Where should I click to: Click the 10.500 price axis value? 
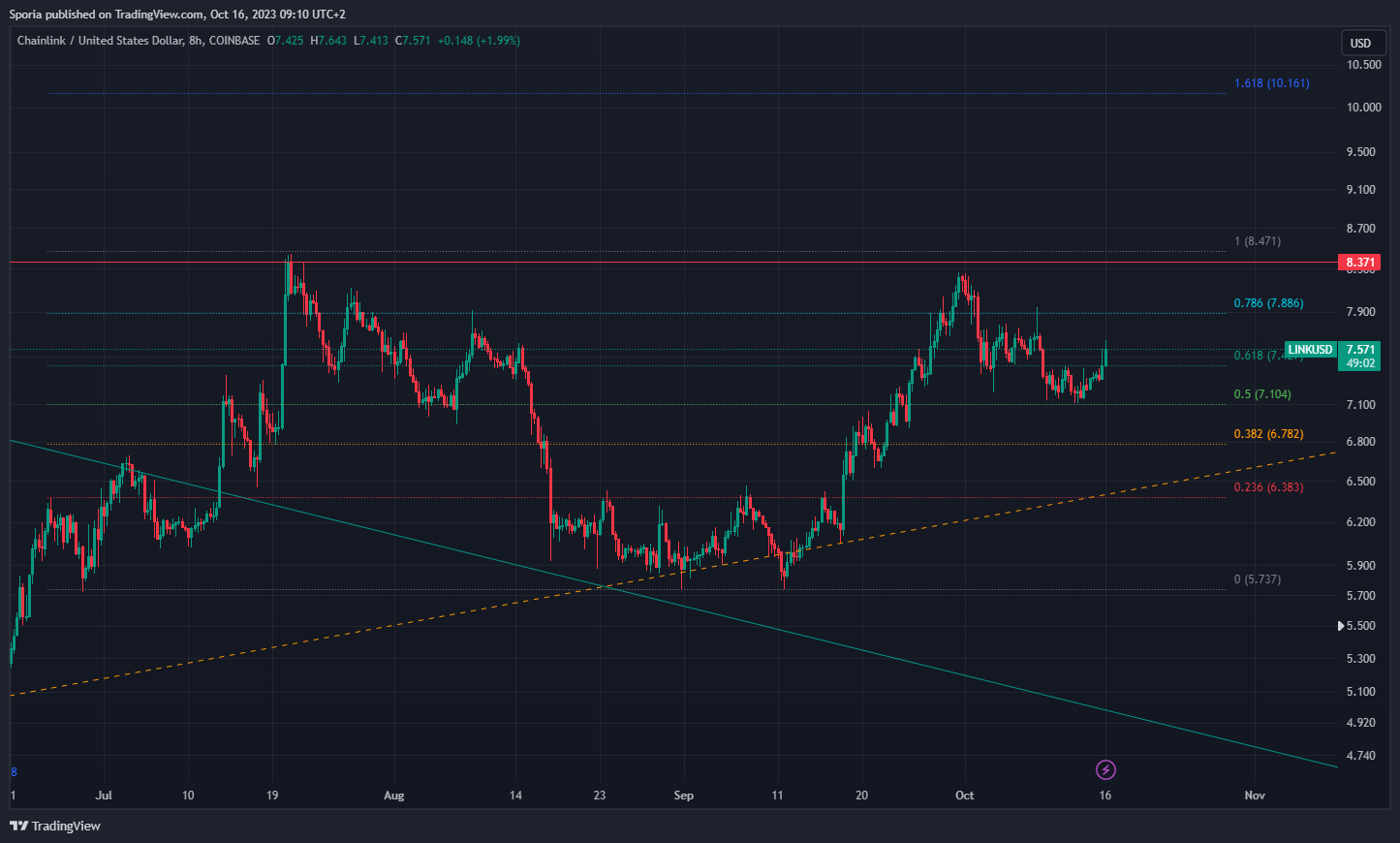point(1364,65)
